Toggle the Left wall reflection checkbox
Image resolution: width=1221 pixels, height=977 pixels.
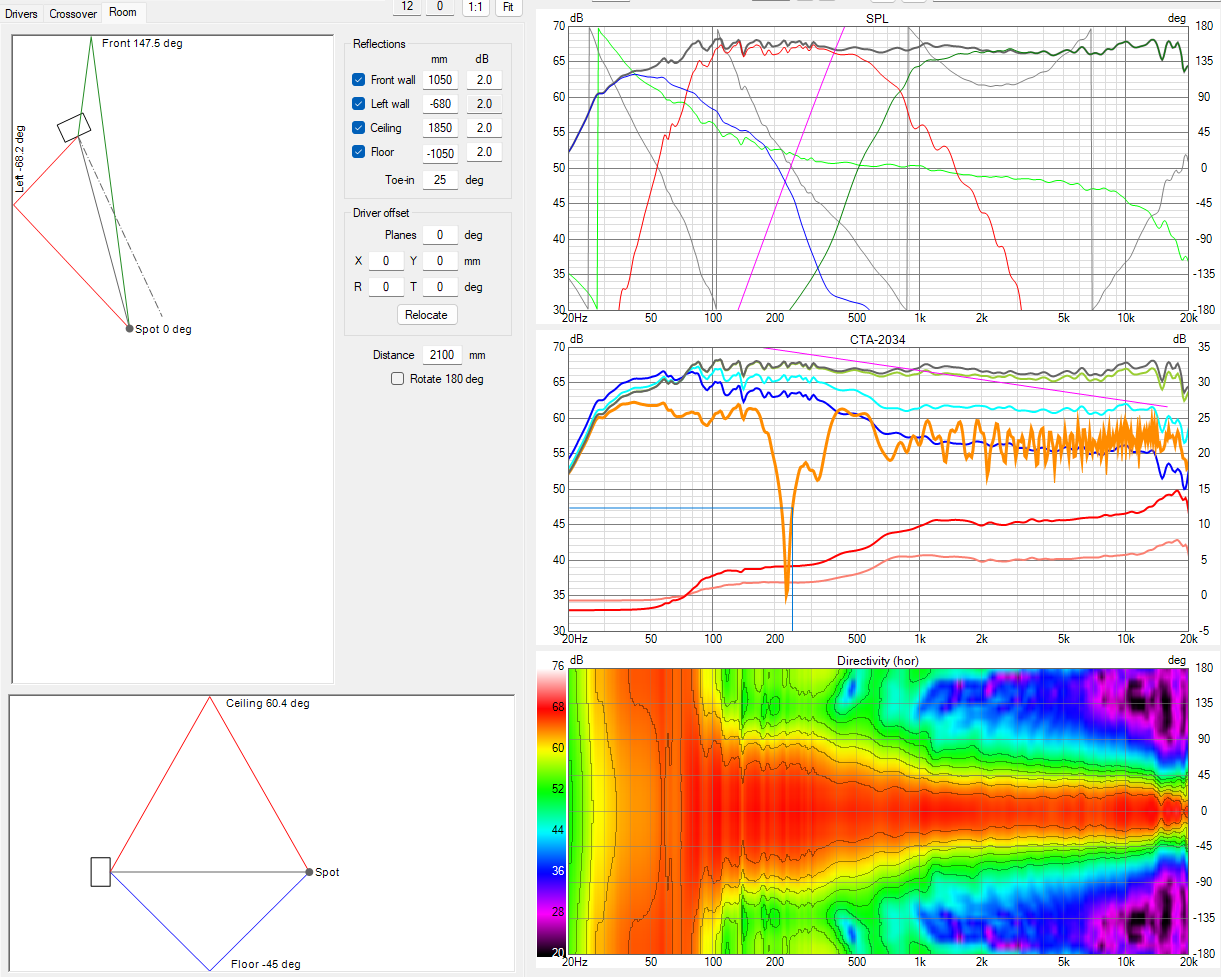tap(359, 104)
